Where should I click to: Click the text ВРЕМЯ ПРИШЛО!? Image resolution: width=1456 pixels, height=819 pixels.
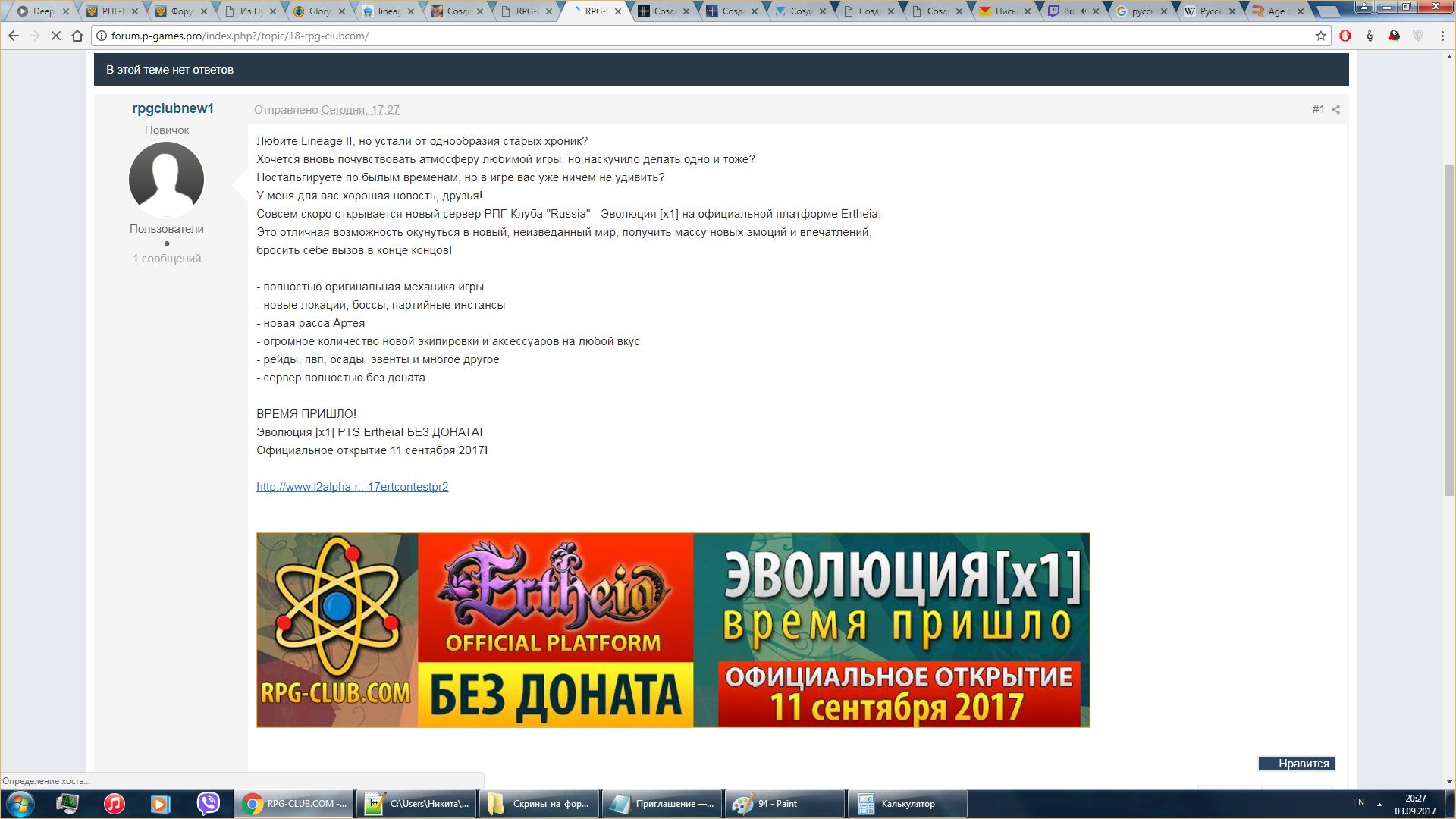coord(306,414)
